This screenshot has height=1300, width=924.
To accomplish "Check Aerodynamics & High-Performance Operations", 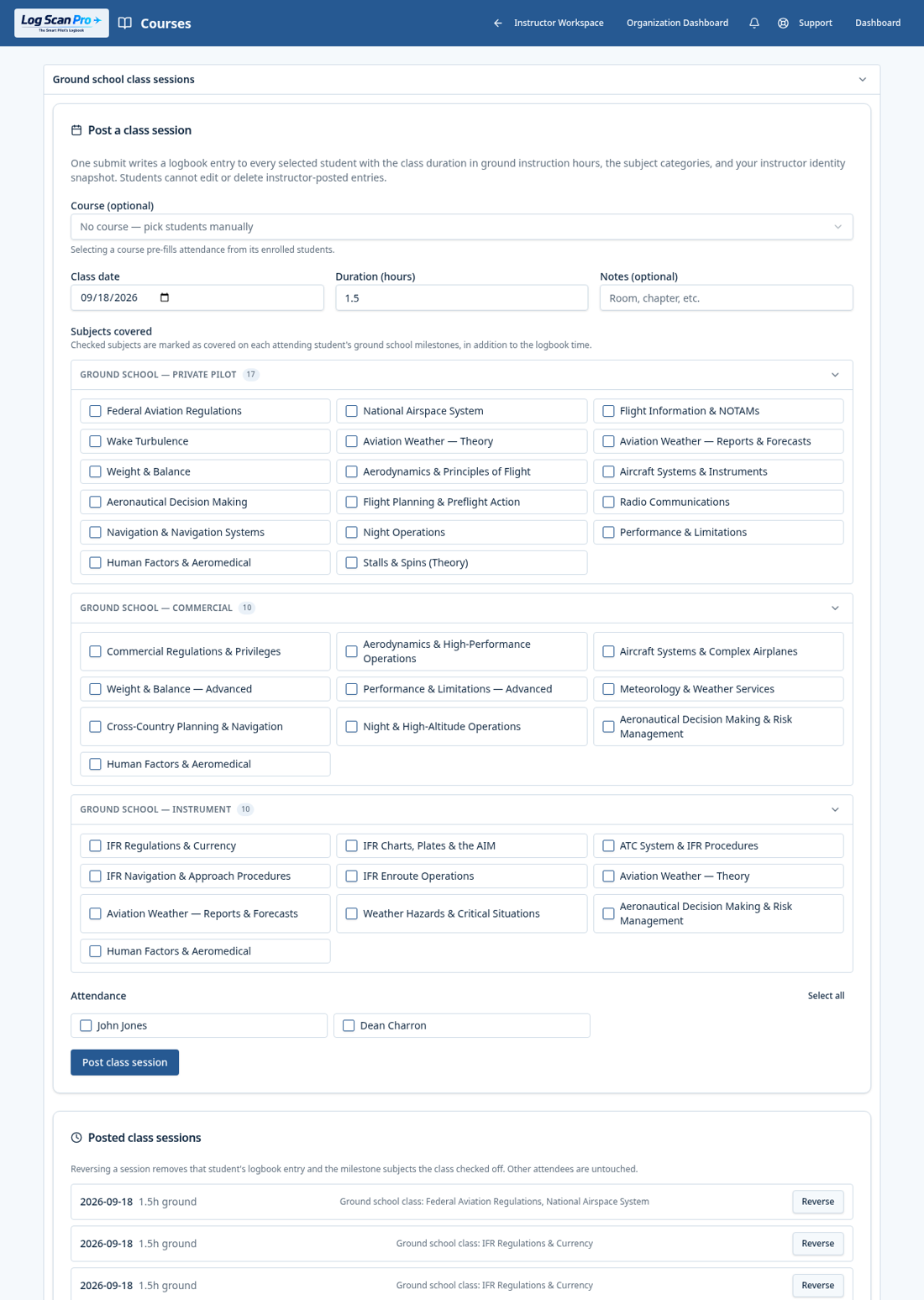I will 351,651.
